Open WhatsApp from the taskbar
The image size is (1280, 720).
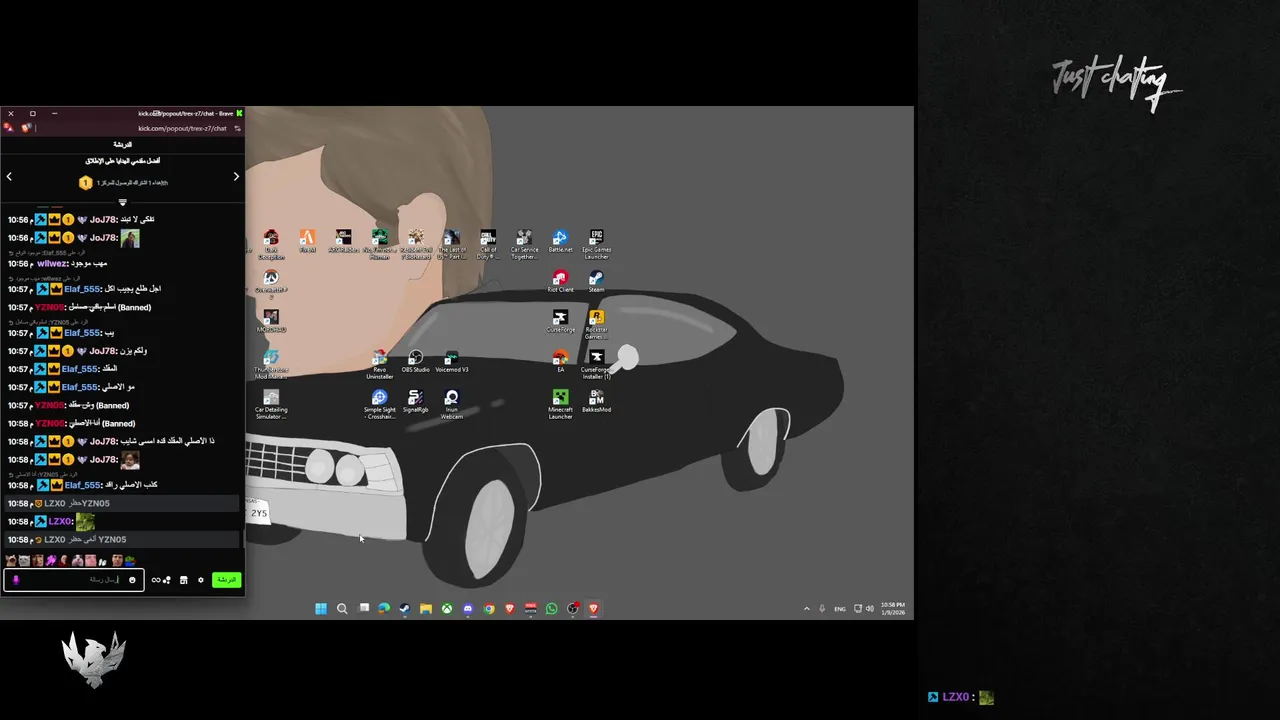(x=551, y=608)
